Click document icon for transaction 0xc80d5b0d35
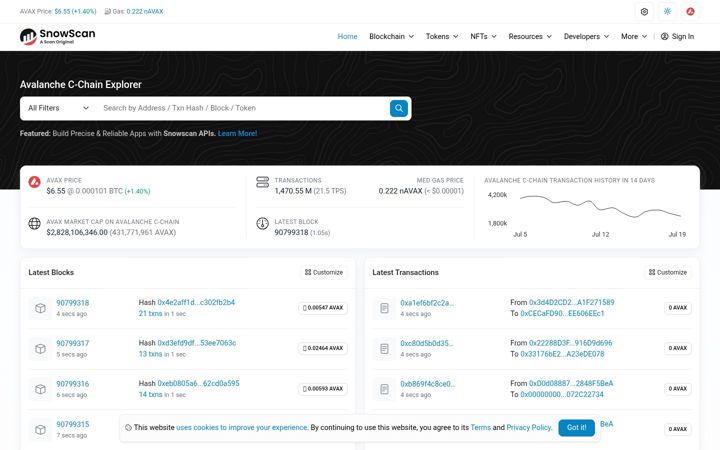720x450 pixels. coord(384,349)
